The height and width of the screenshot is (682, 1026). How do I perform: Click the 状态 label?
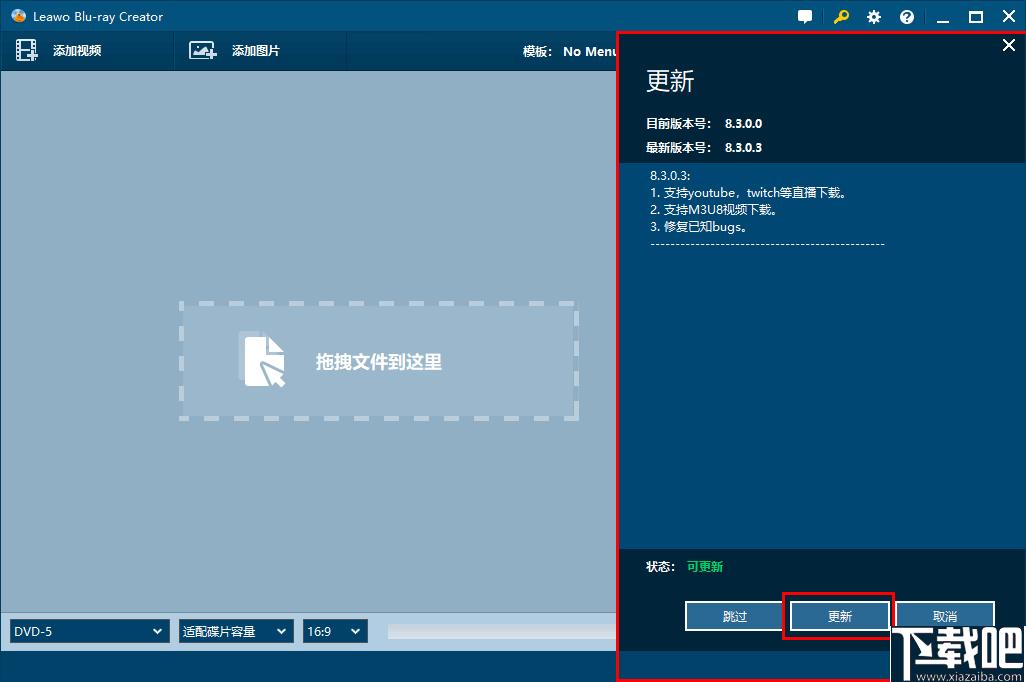click(x=660, y=566)
